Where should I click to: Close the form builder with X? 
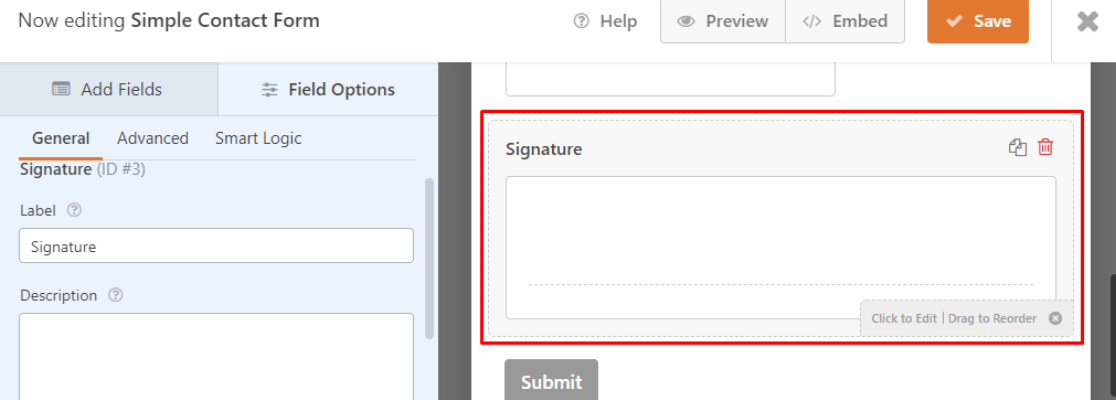tap(1087, 22)
